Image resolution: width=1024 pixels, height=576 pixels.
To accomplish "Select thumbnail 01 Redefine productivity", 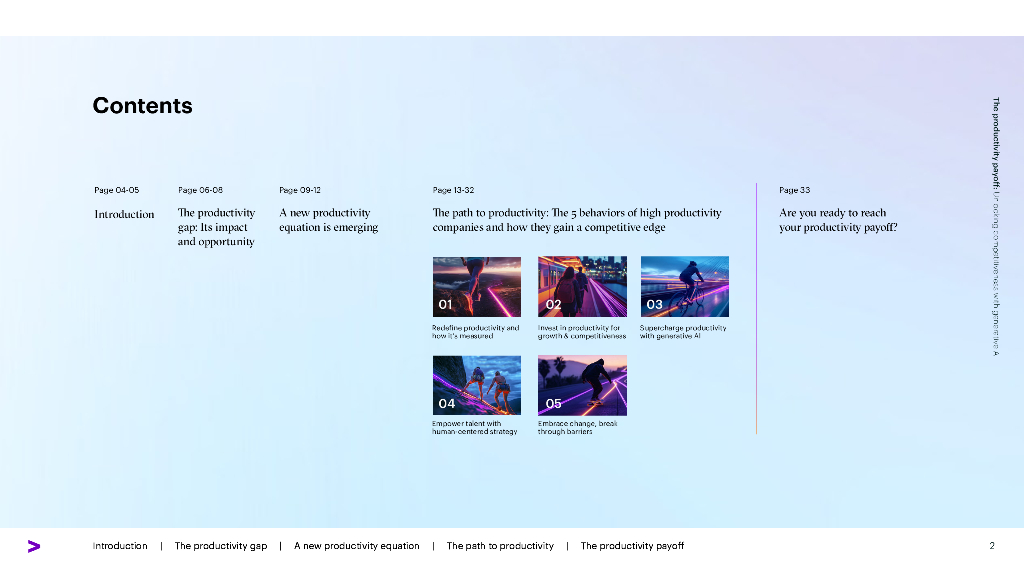I will [477, 287].
